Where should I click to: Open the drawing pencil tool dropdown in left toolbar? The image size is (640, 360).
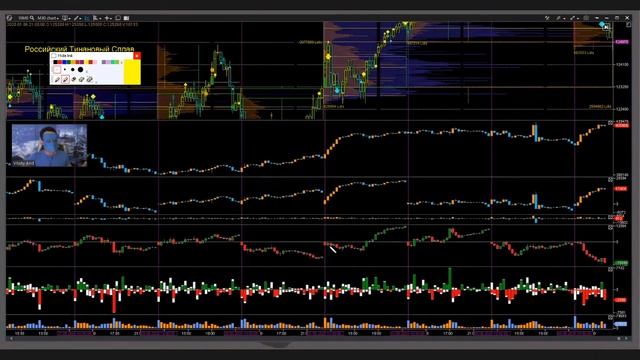pos(78,18)
